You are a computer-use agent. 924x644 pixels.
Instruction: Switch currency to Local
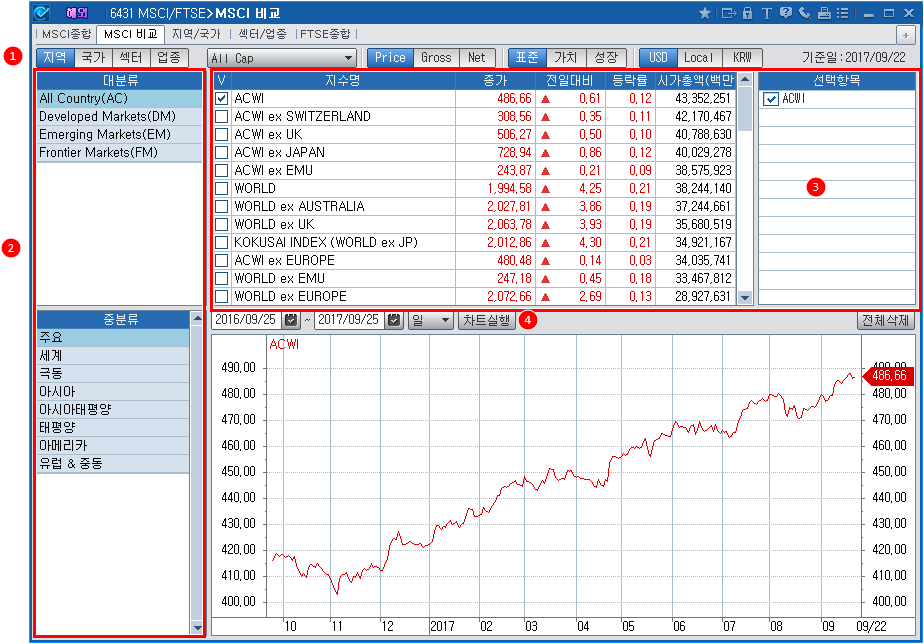[x=699, y=58]
